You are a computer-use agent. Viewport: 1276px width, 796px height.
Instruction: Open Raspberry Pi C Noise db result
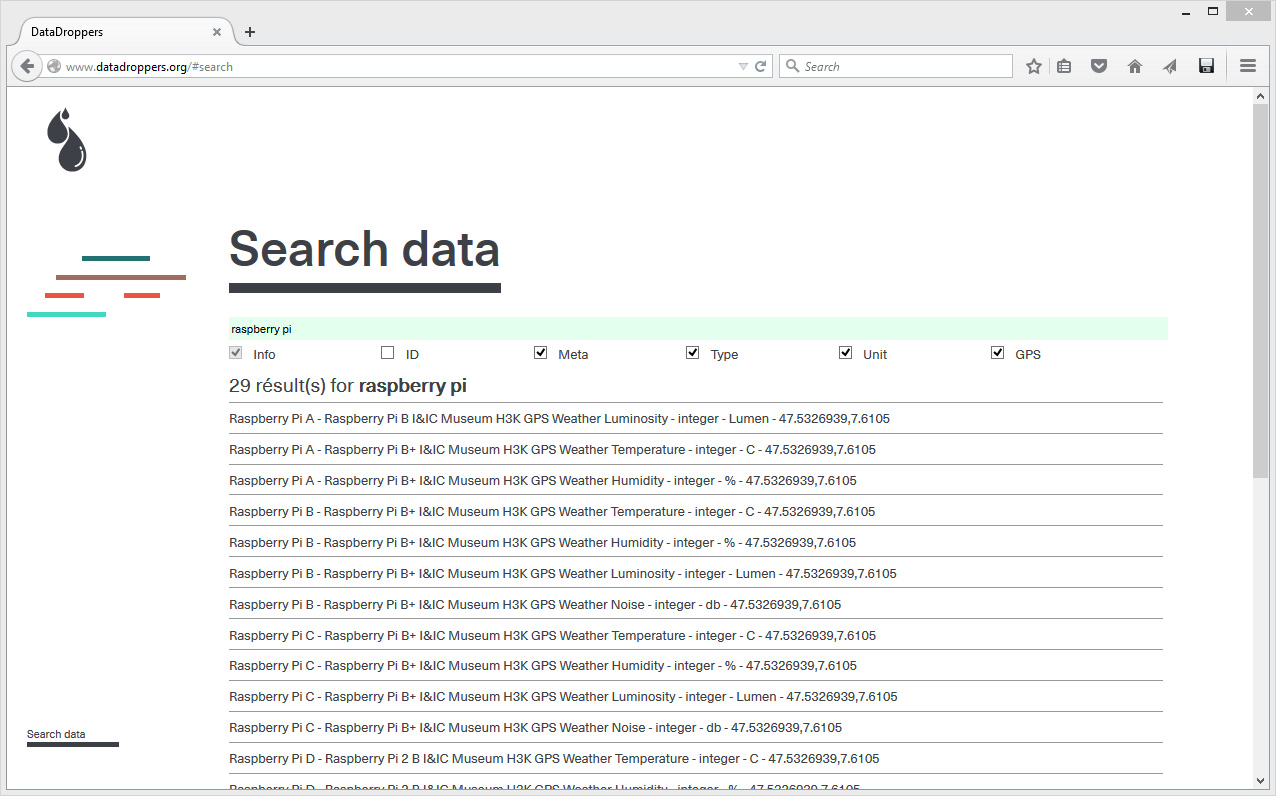tap(696, 728)
